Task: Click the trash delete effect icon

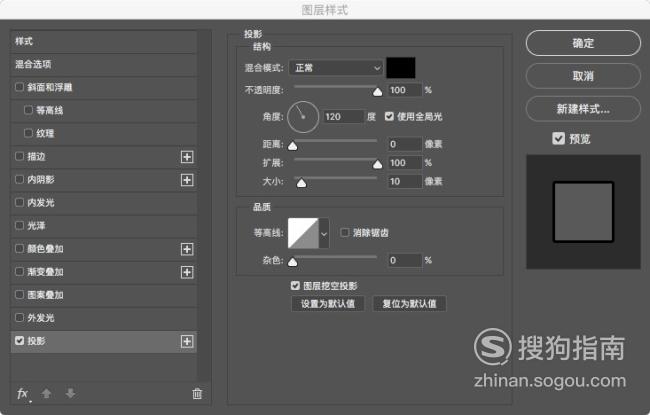Action: [197, 393]
